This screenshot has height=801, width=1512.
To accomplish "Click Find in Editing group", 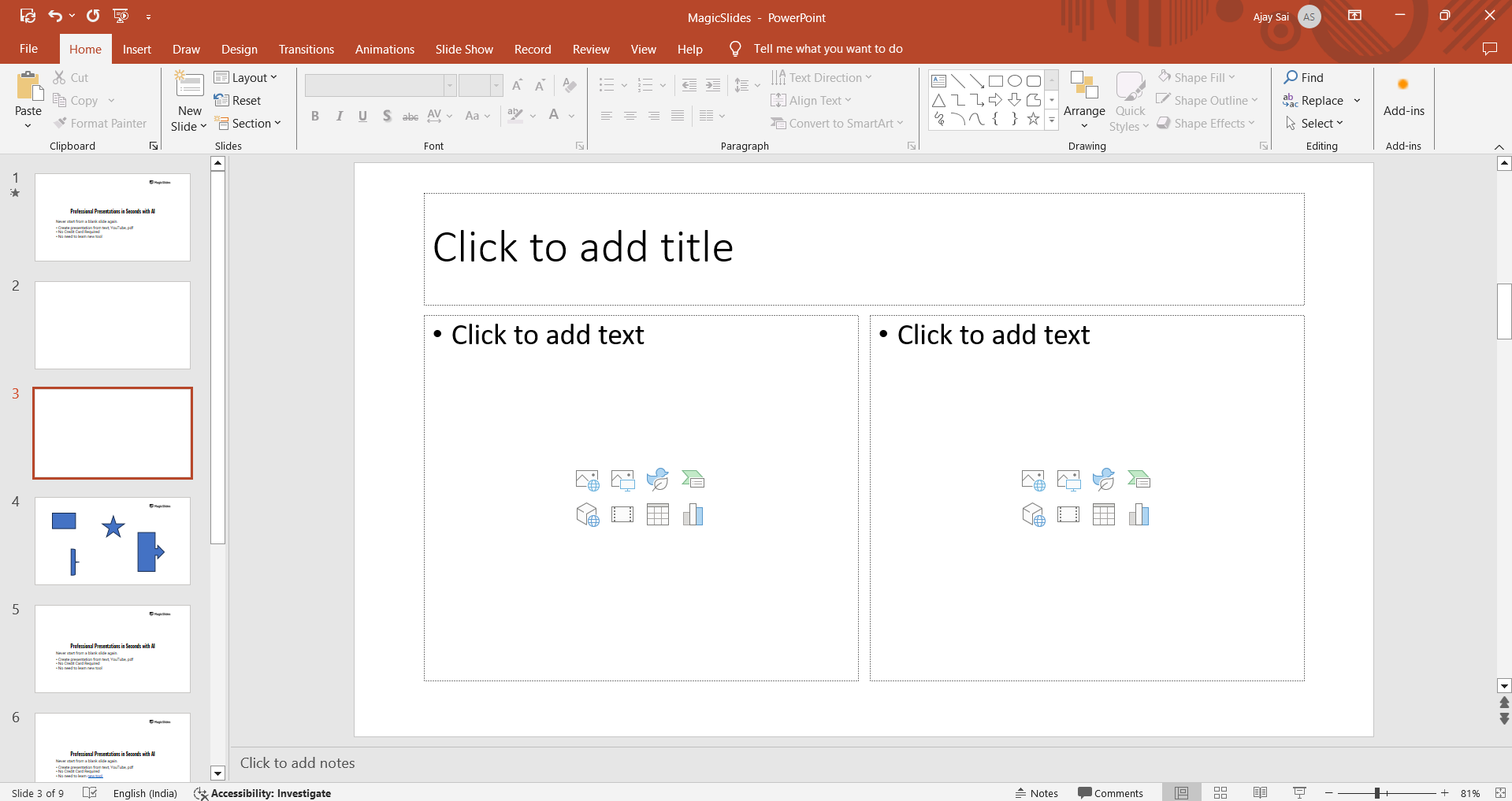I will [1304, 78].
